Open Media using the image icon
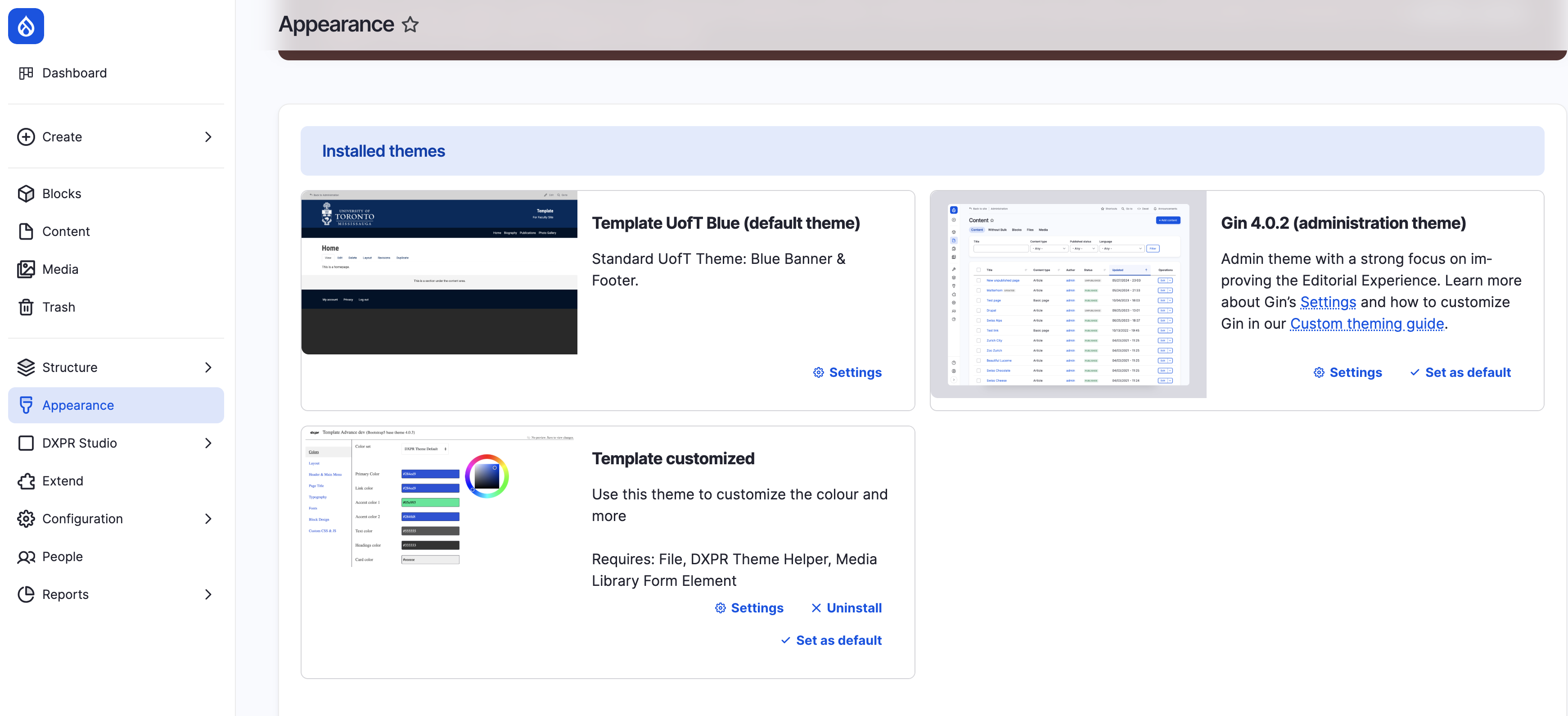Screen dimensions: 1568x716 (26, 269)
